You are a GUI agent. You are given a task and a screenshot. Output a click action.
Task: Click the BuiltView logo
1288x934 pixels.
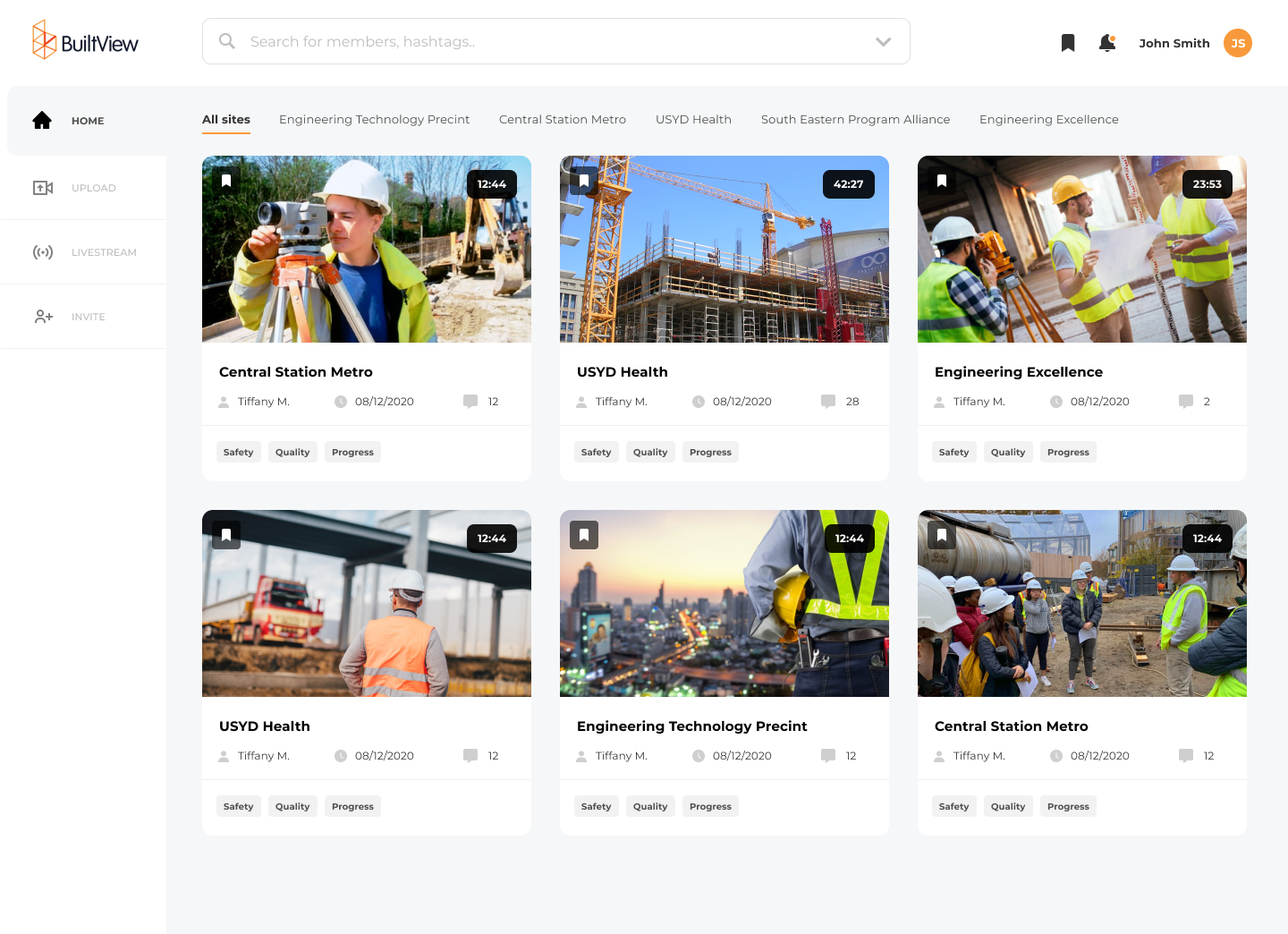click(85, 41)
